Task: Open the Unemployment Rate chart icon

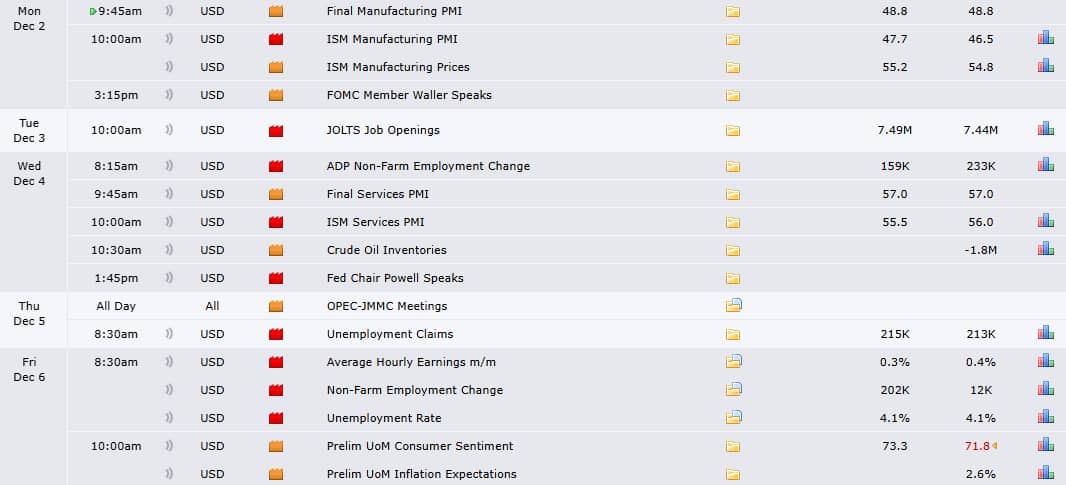Action: coord(1046,418)
